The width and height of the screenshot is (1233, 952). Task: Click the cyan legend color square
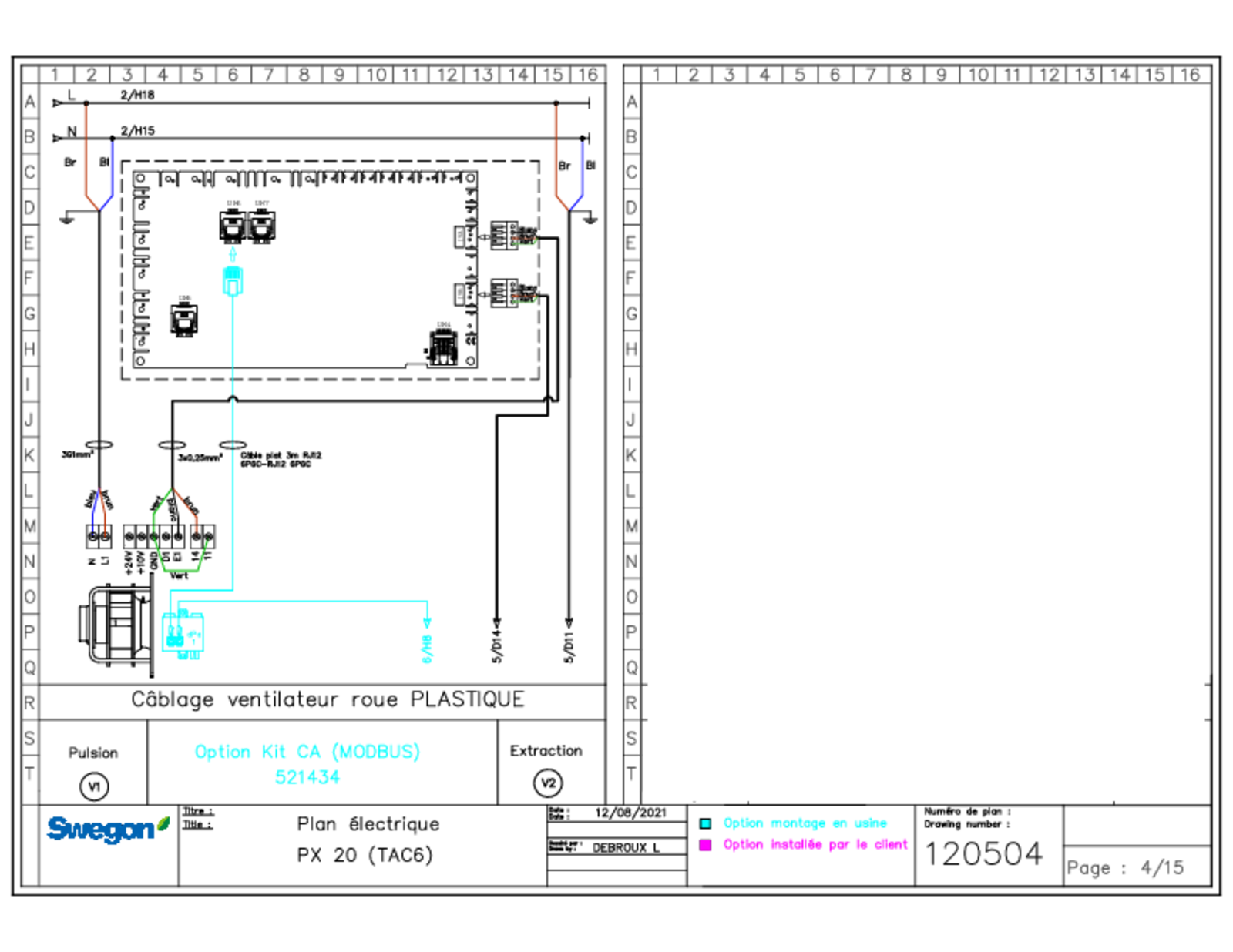705,823
